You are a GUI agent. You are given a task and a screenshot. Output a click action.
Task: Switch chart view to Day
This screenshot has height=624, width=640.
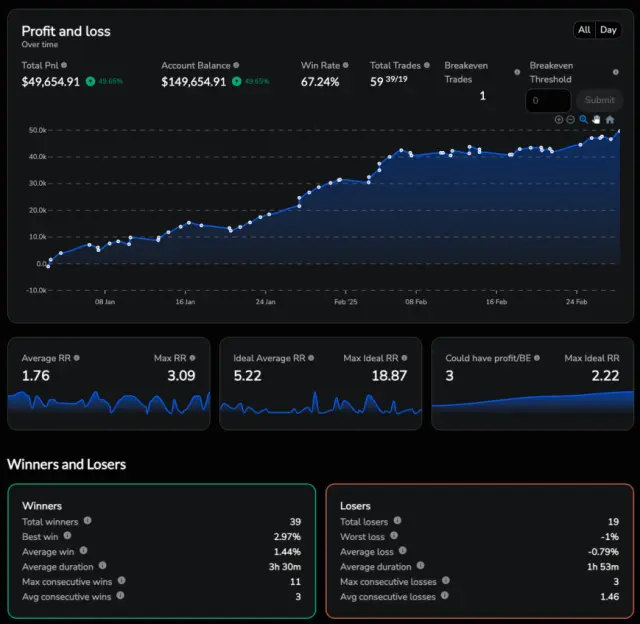coord(608,30)
